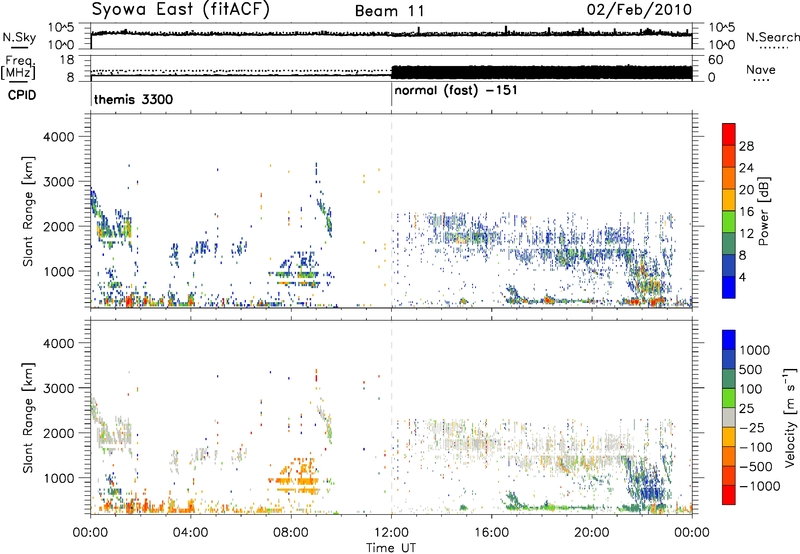800x554 pixels.
Task: Pick the bright green Velocity colorbar segment between 100 and 25
Action: coord(729,398)
